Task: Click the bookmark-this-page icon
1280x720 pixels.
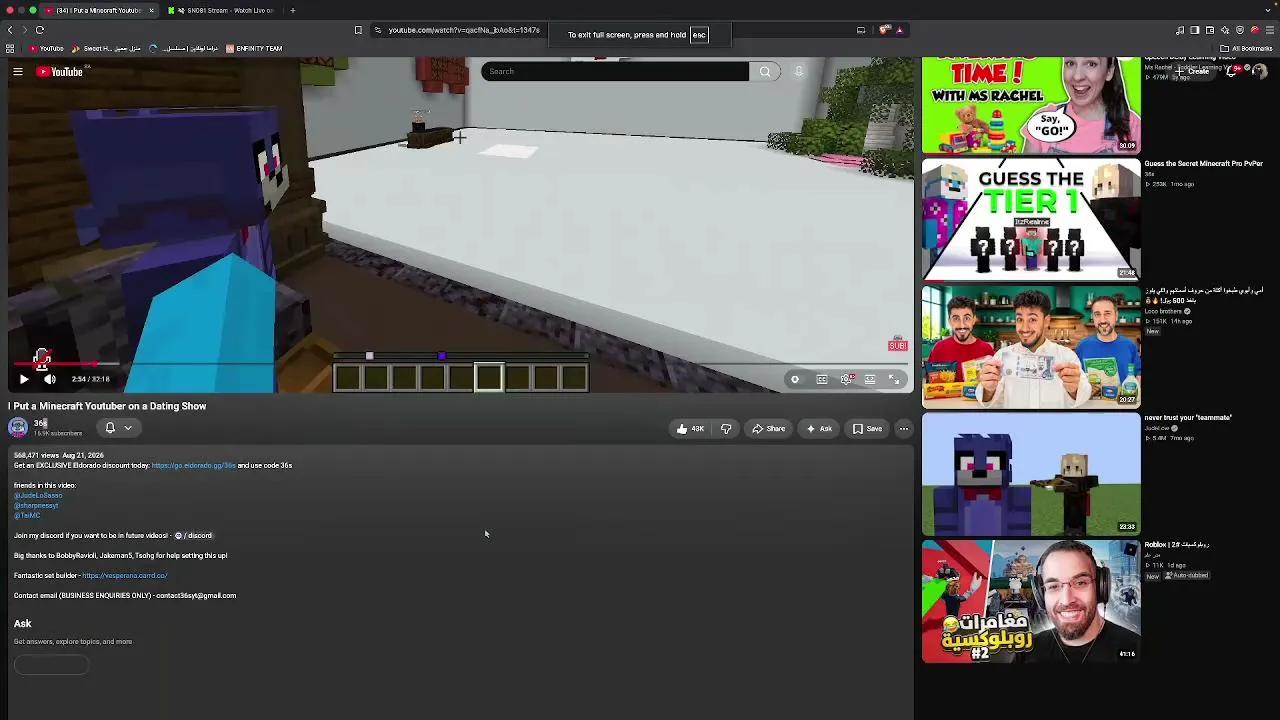Action: pyautogui.click(x=358, y=30)
